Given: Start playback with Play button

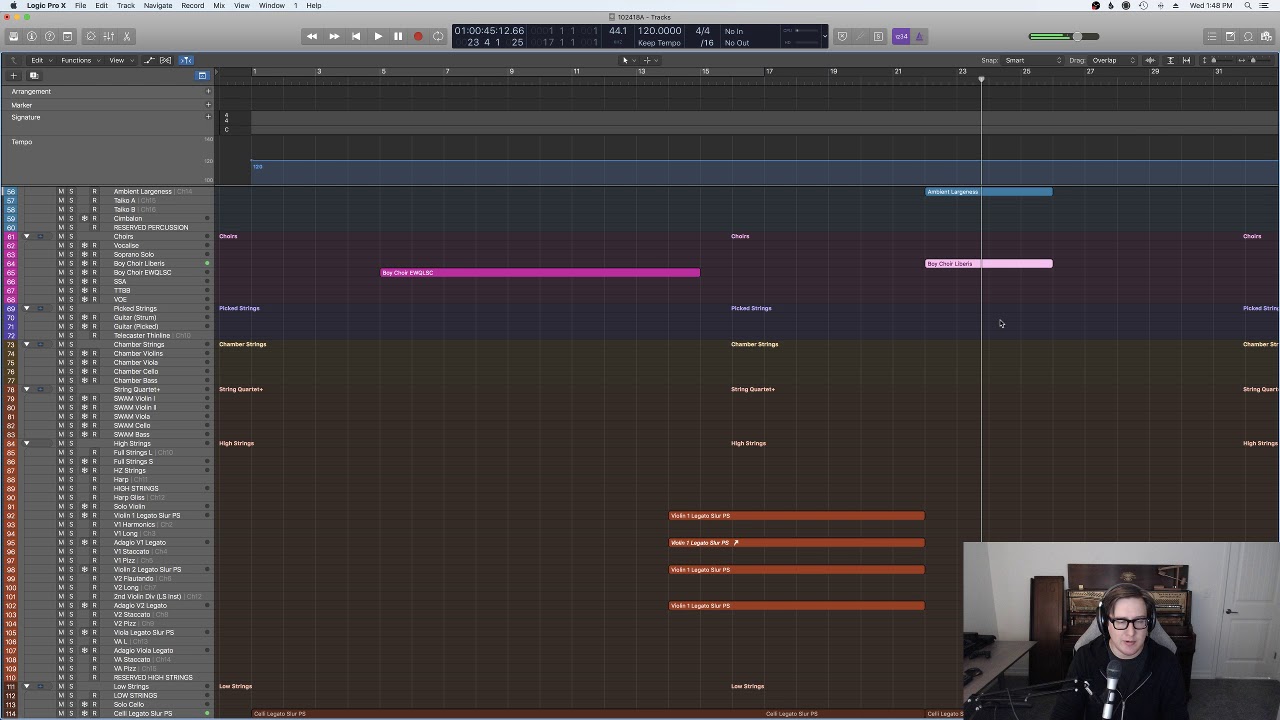Looking at the screenshot, I should point(378,36).
